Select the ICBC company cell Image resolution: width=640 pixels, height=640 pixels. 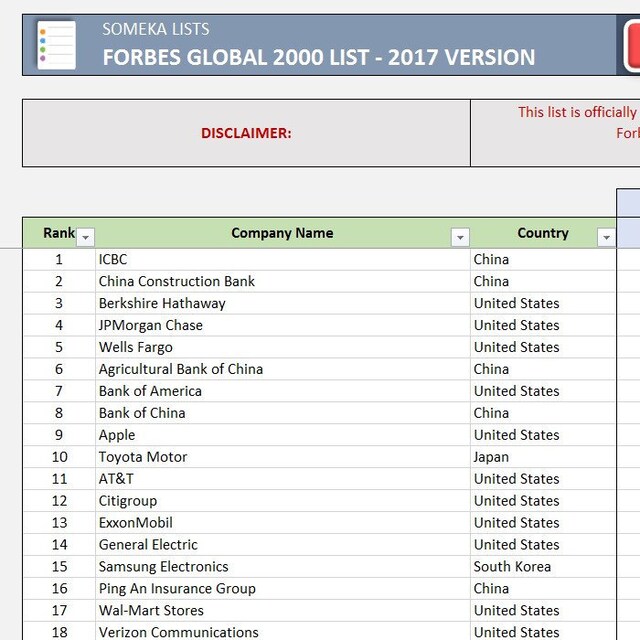pyautogui.click(x=282, y=259)
